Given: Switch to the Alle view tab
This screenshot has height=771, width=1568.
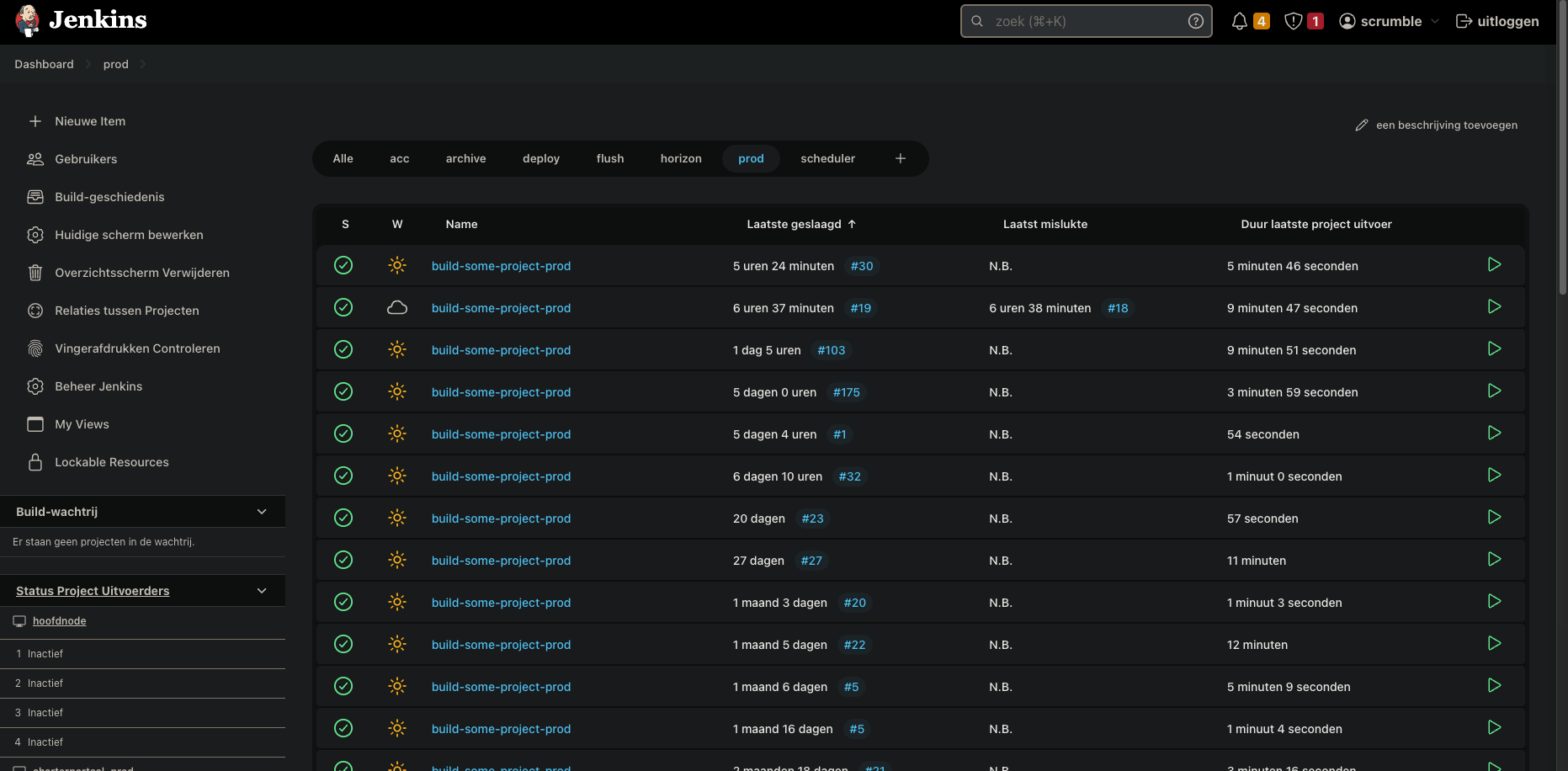Looking at the screenshot, I should (343, 158).
